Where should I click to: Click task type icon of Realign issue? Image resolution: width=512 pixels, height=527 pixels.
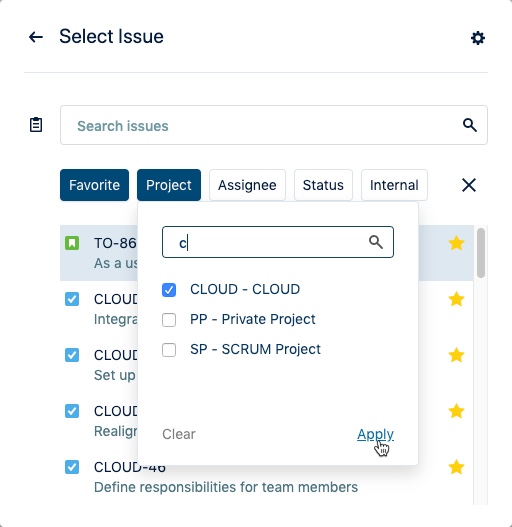click(x=72, y=411)
